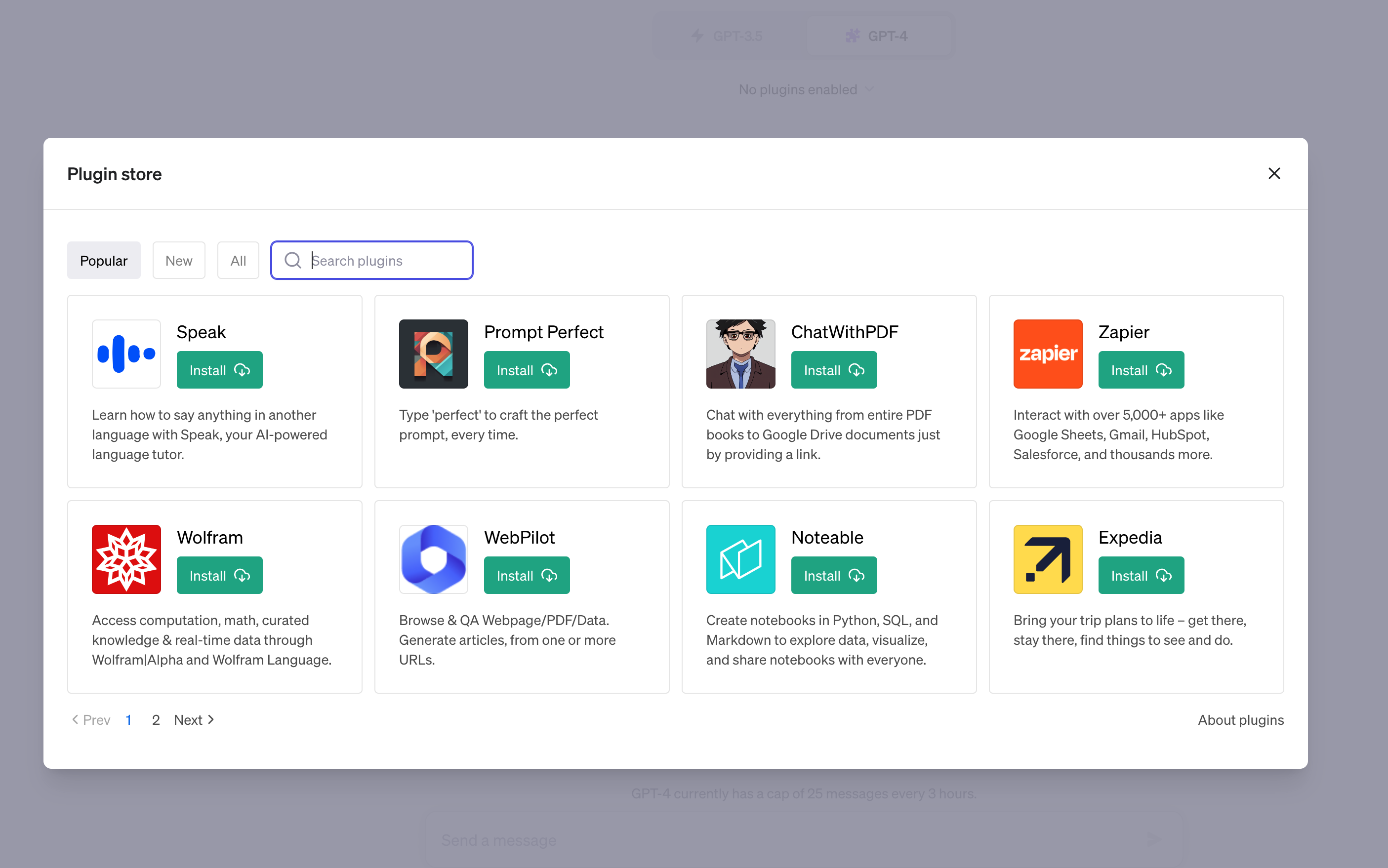Viewport: 1388px width, 868px height.
Task: Click the Zapier title text
Action: click(1124, 332)
